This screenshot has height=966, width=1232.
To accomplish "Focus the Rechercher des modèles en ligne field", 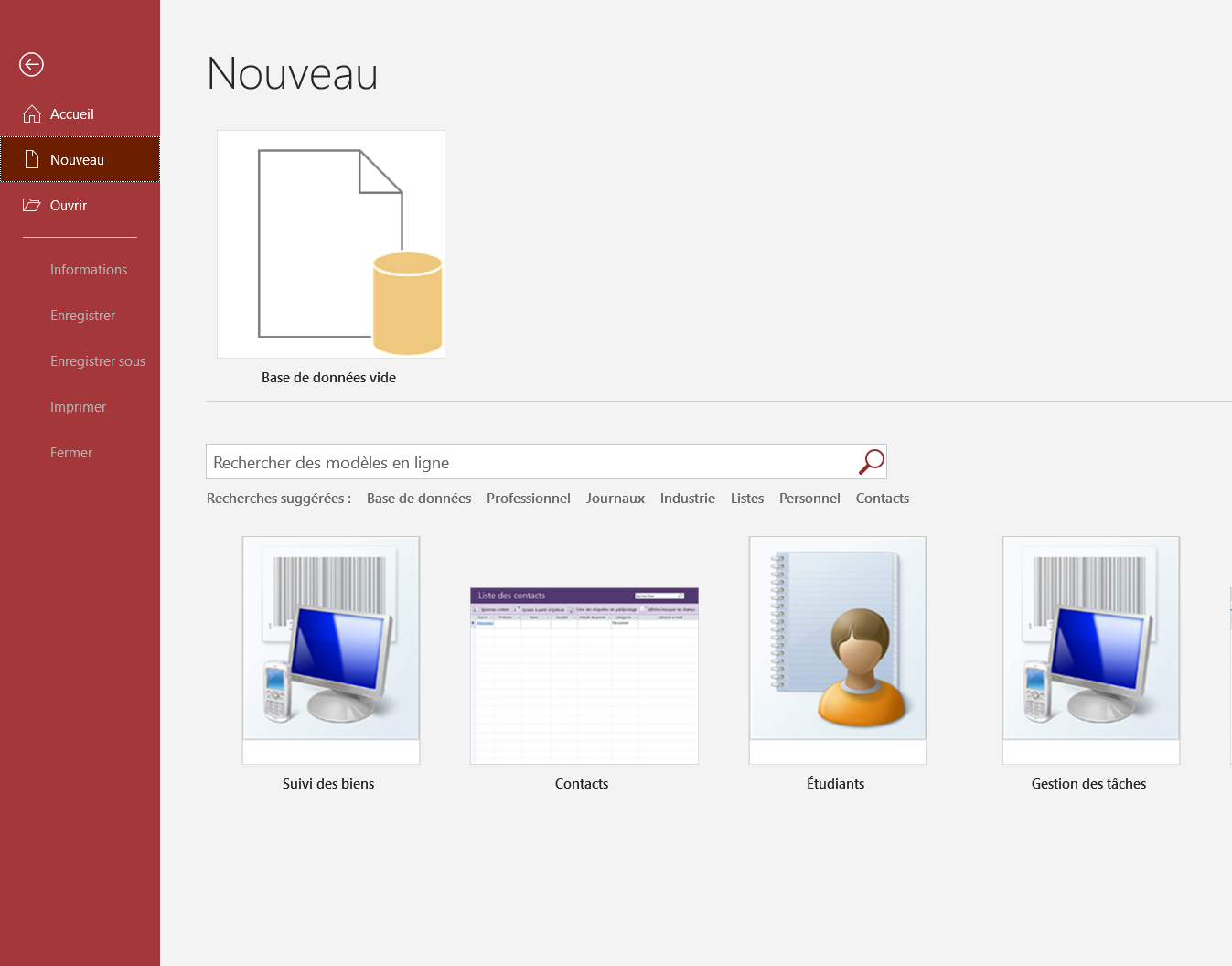I will (x=532, y=462).
